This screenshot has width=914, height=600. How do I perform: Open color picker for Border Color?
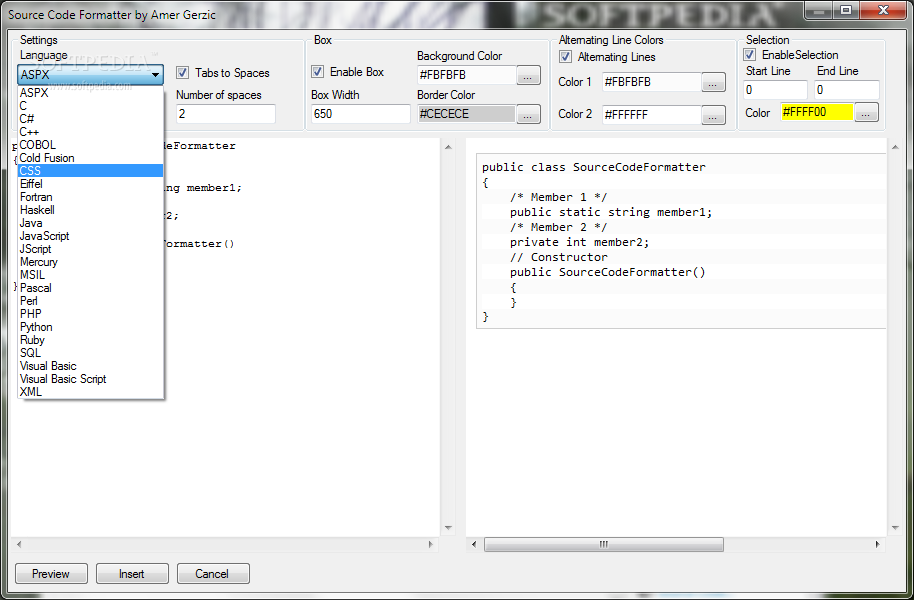click(x=528, y=114)
